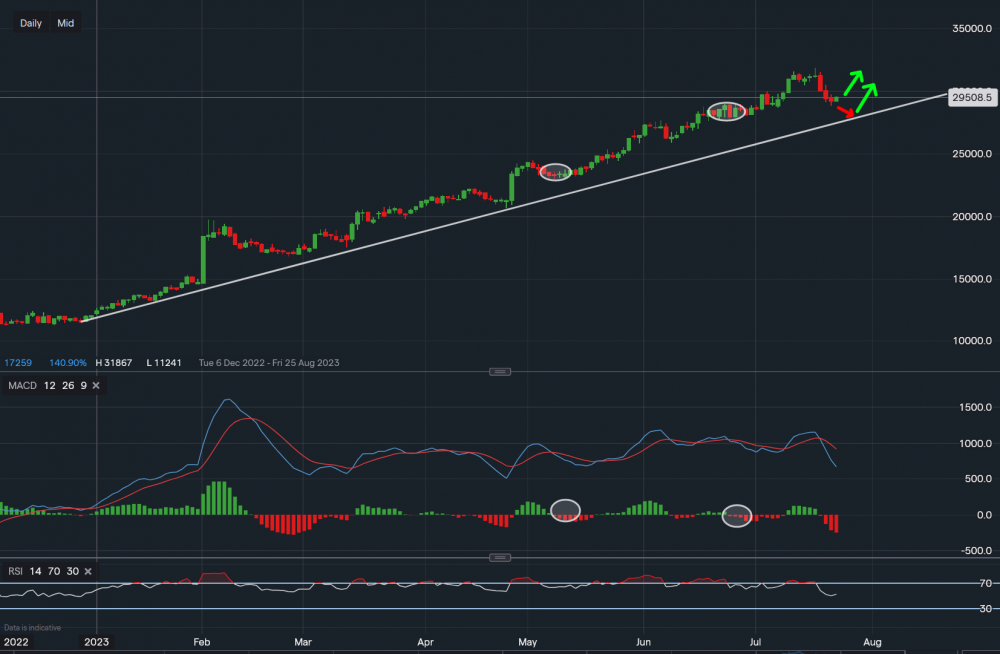This screenshot has width=1000, height=654.
Task: Select the ellipse annotation on May candles
Action: (x=555, y=172)
